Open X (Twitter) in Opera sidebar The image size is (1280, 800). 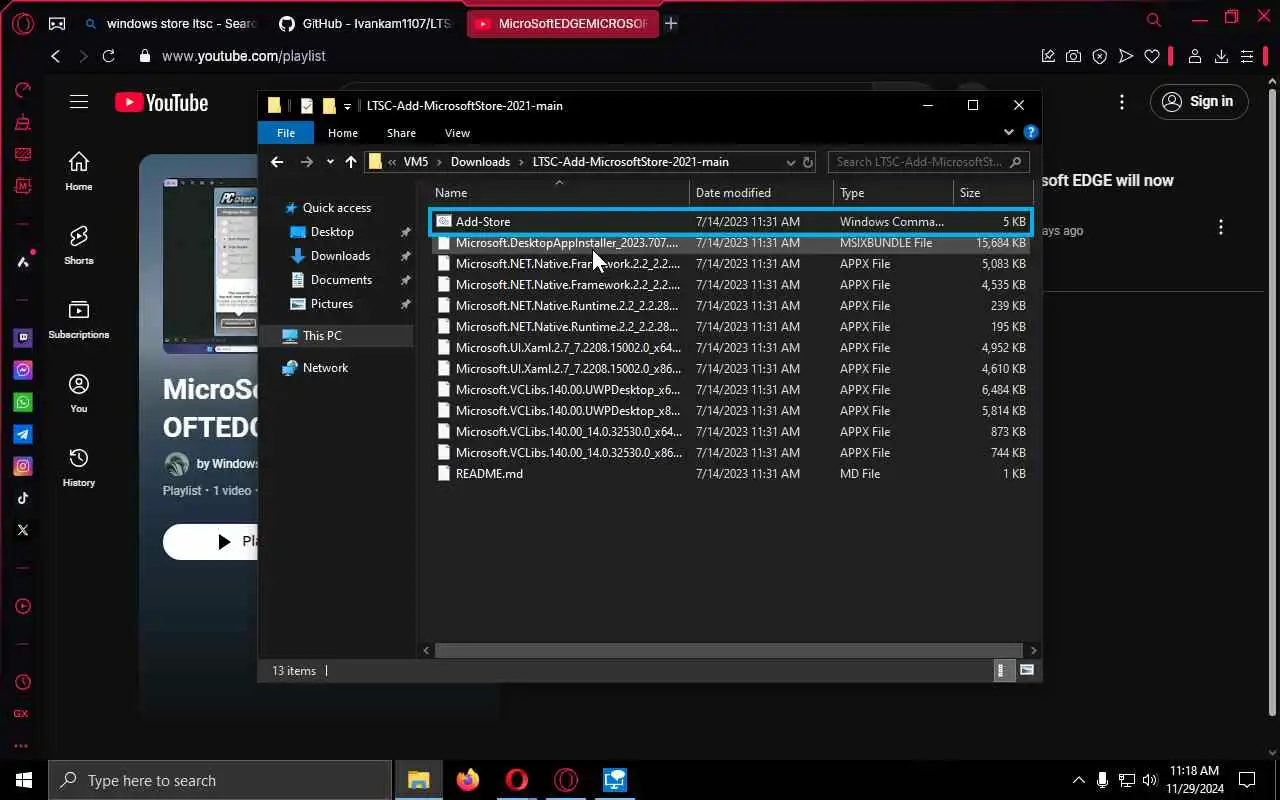(22, 530)
